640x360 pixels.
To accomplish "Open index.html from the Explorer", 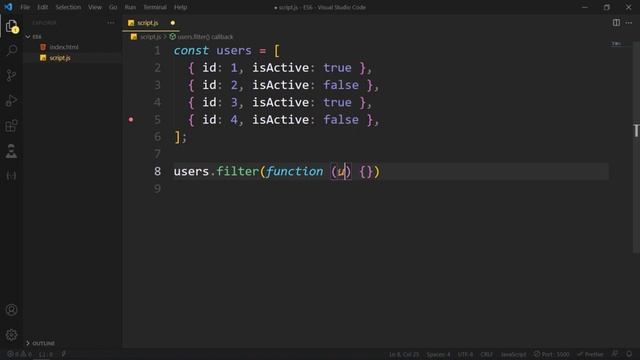I will (64, 47).
